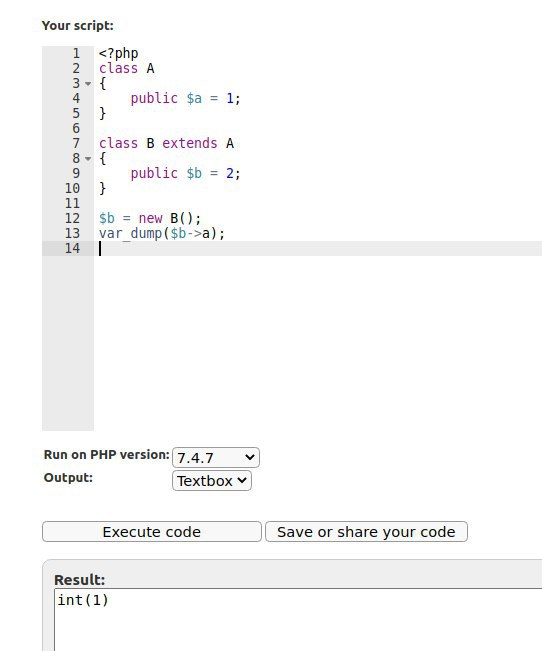
Task: Click the closing brace on line 5
Action: tap(103, 113)
